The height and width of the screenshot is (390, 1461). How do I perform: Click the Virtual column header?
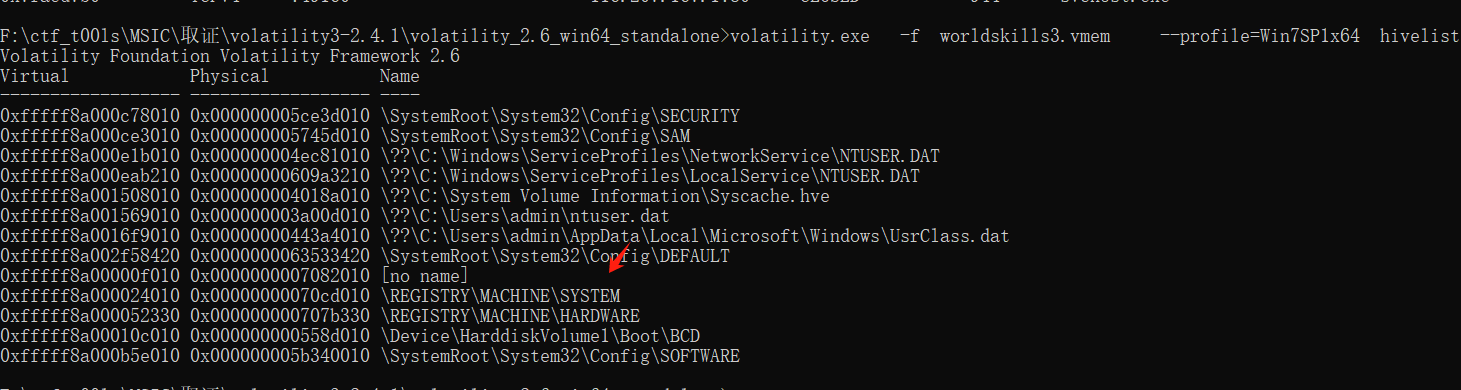pyautogui.click(x=35, y=76)
